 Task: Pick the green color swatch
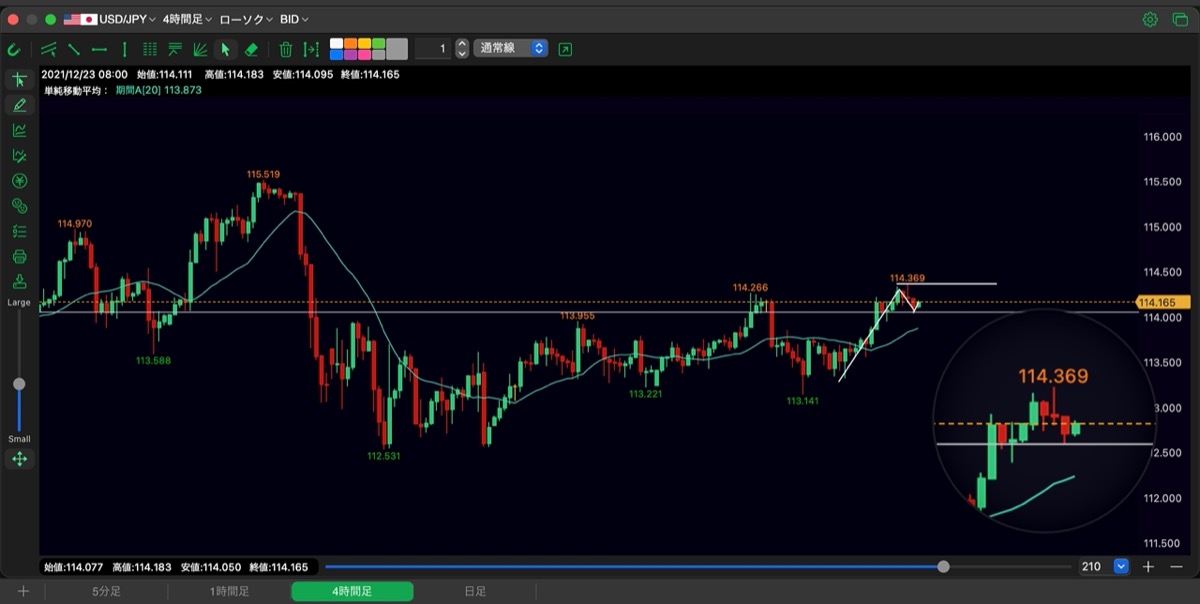(379, 43)
